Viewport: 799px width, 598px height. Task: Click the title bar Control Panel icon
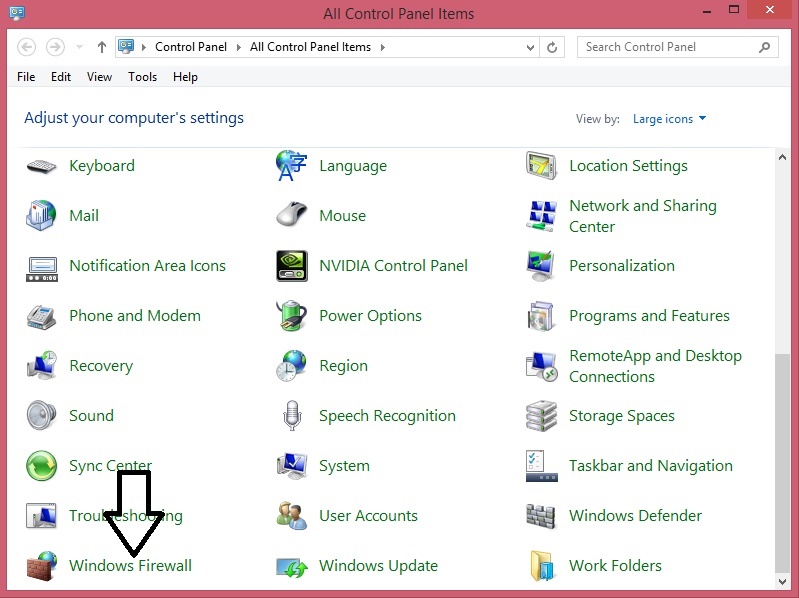[x=16, y=12]
